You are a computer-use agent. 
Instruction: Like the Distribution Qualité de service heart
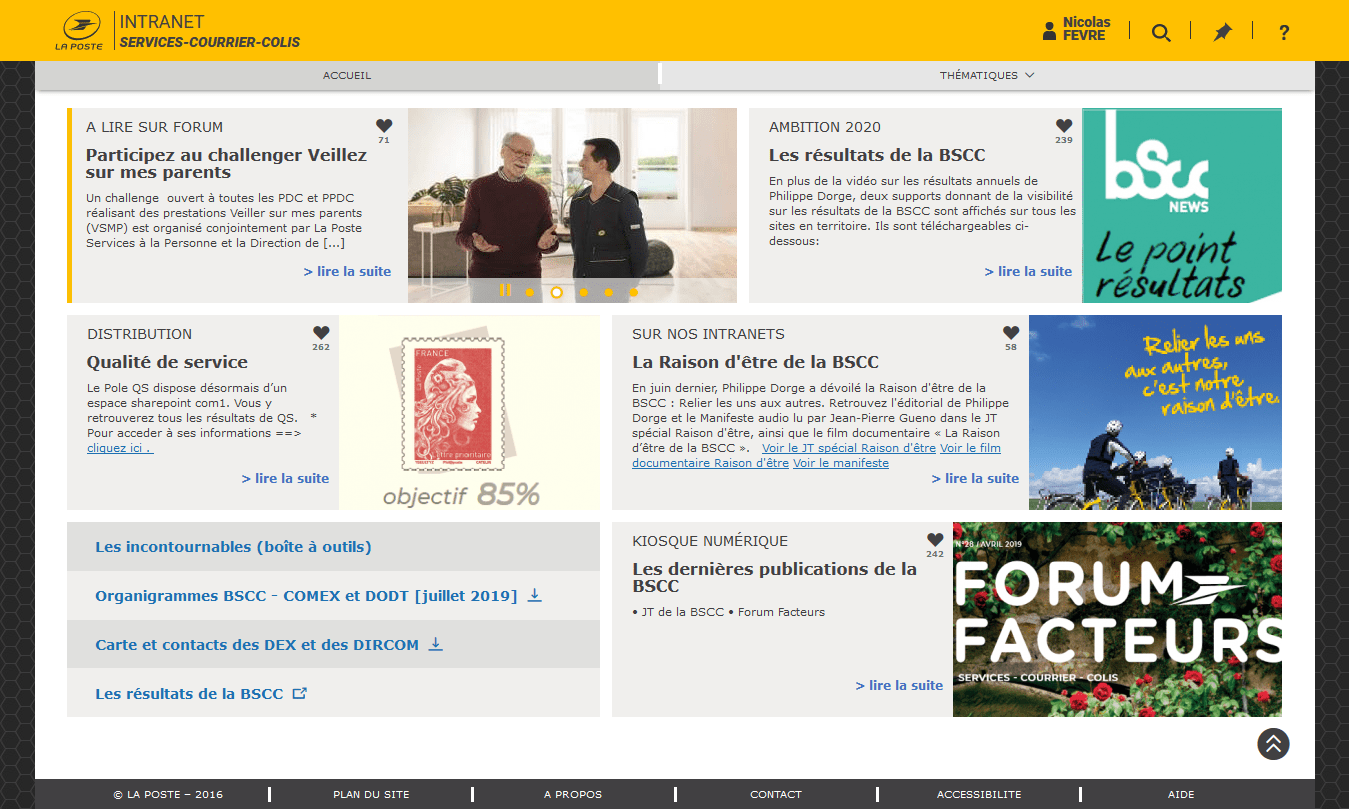321,333
